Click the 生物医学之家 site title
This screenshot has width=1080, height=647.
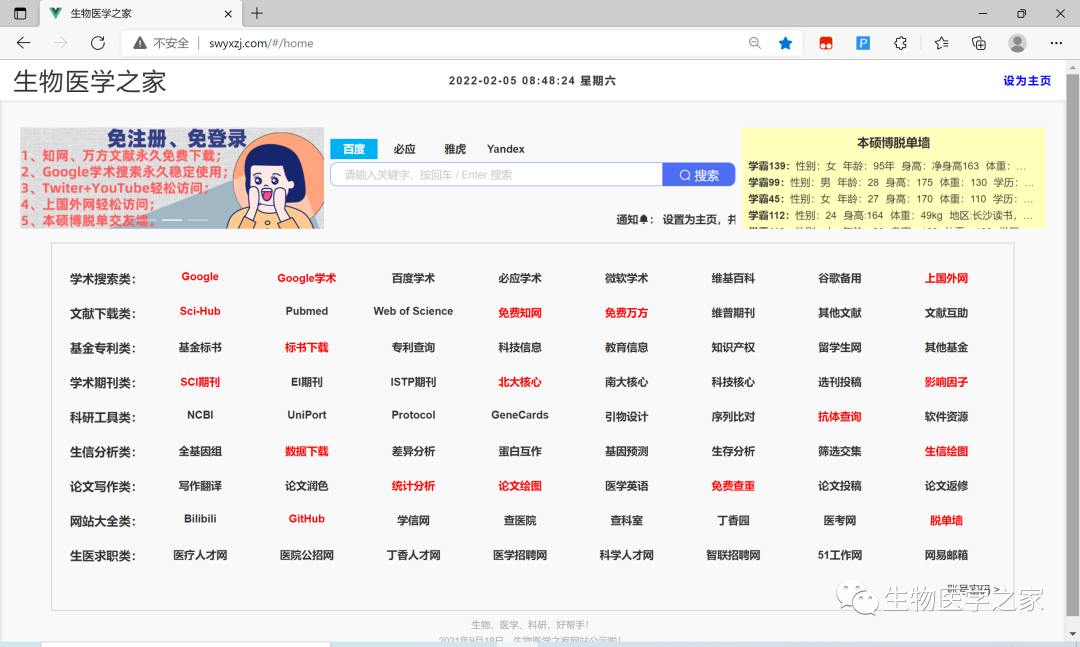90,81
